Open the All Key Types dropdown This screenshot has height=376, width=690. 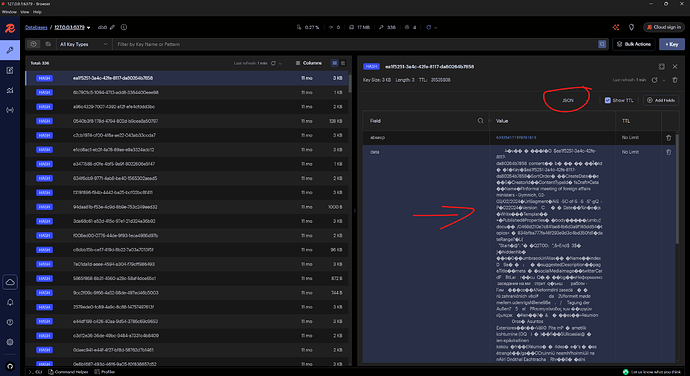click(x=83, y=44)
